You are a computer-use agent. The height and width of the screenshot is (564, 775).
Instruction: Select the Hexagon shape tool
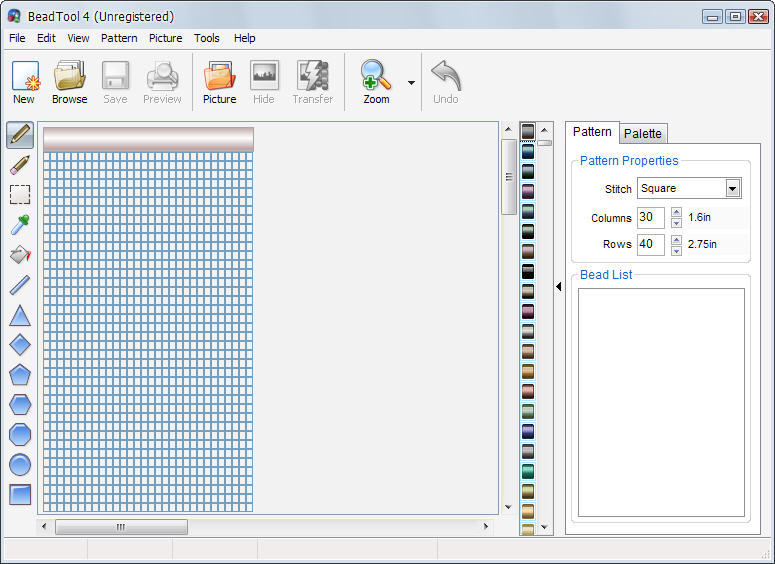[x=20, y=405]
